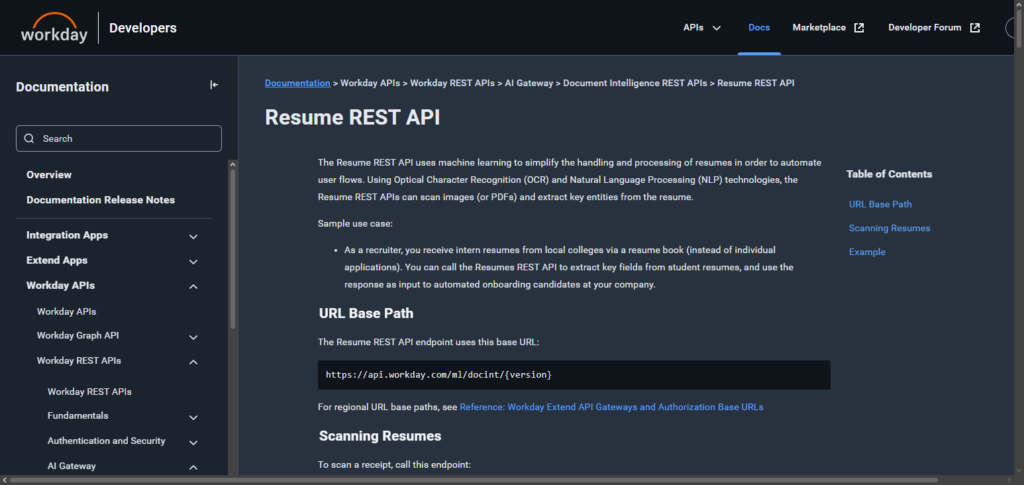
Task: Click the Documentation sidebar title
Action: coord(62,87)
